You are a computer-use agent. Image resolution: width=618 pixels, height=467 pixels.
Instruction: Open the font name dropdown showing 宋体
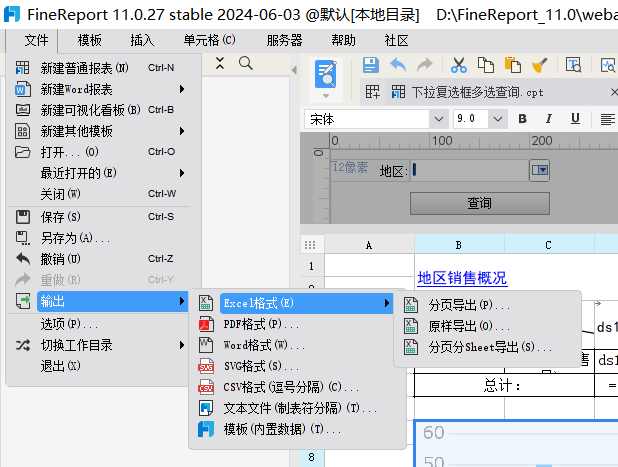click(439, 119)
